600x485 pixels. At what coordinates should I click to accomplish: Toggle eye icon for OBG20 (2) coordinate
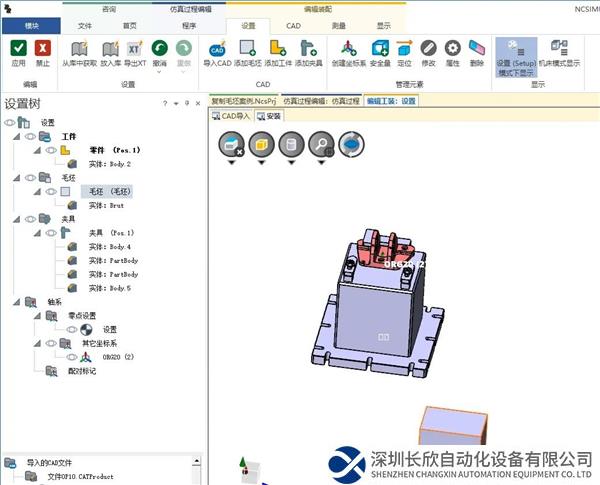tap(71, 356)
